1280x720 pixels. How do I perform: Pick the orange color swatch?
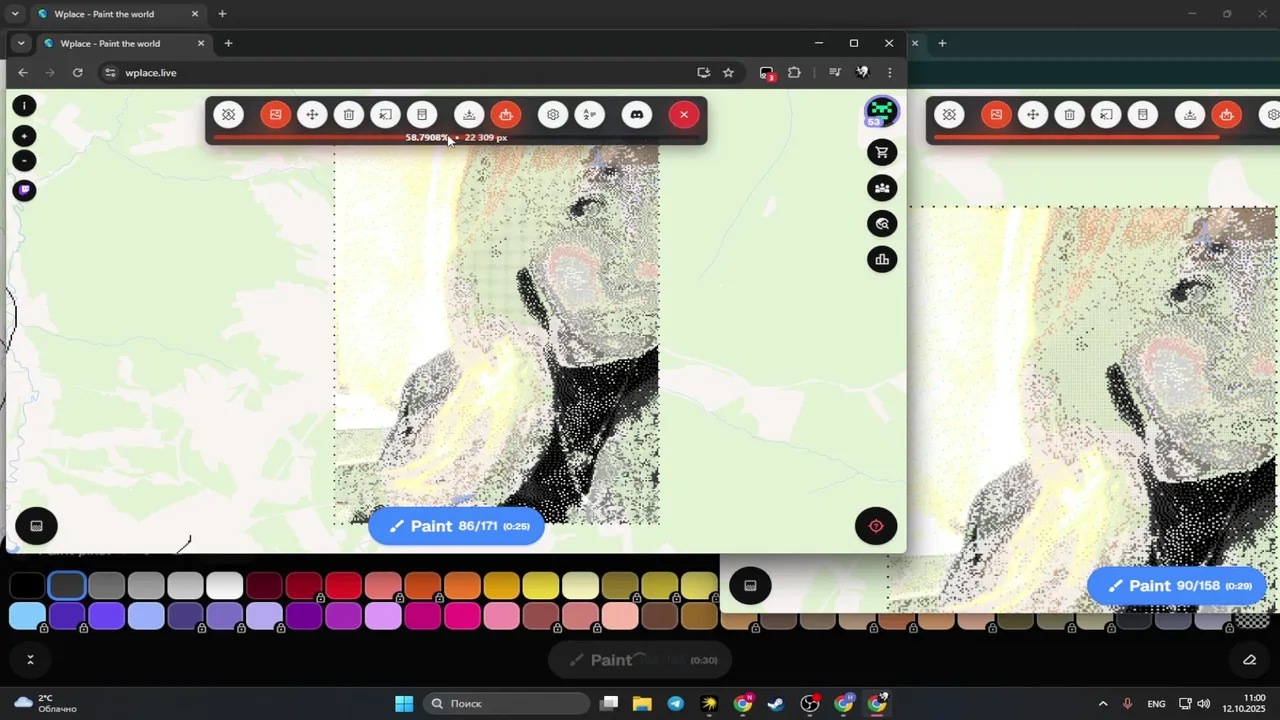(462, 585)
